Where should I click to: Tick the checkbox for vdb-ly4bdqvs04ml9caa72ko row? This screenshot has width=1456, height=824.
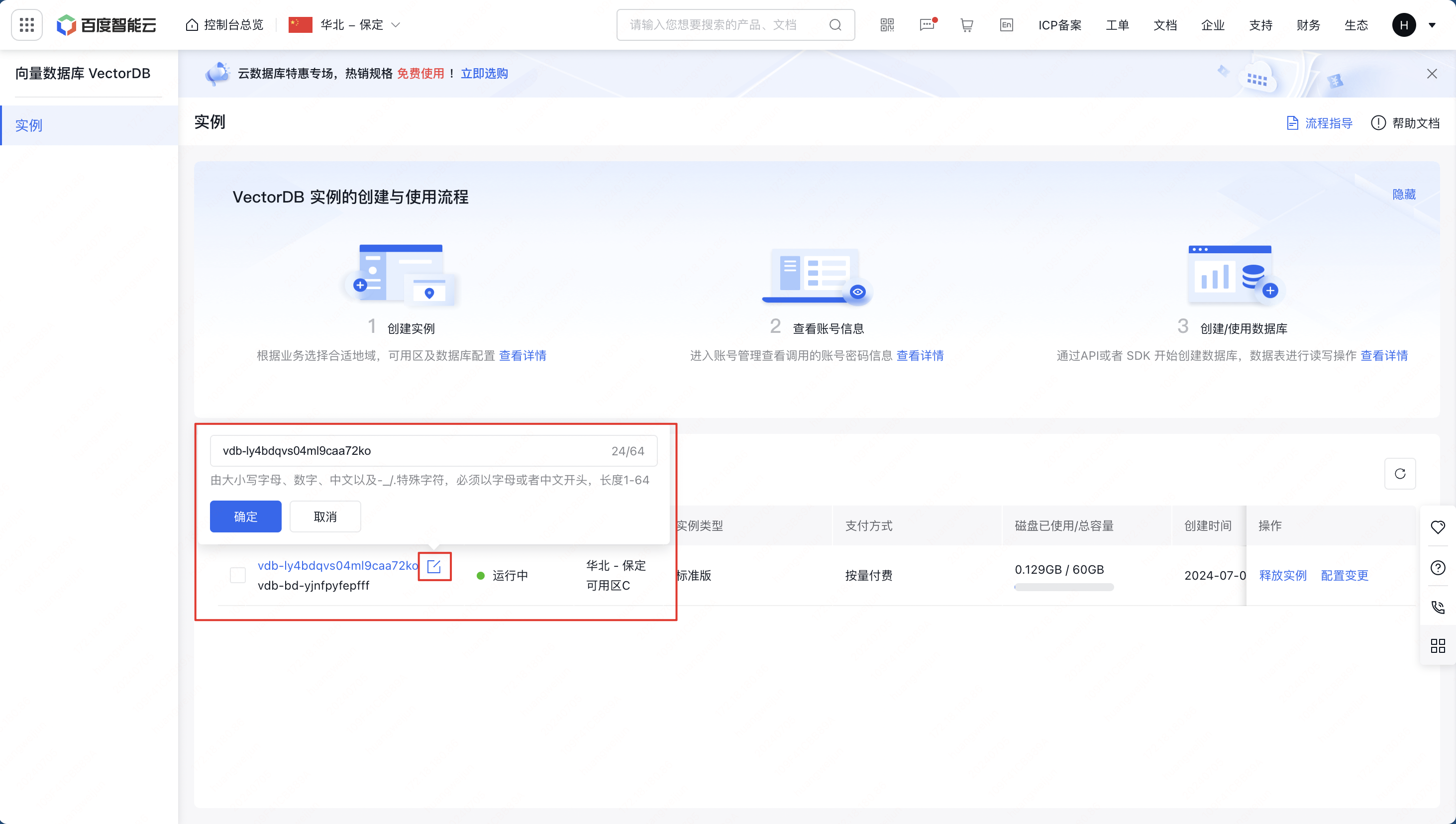(x=238, y=575)
